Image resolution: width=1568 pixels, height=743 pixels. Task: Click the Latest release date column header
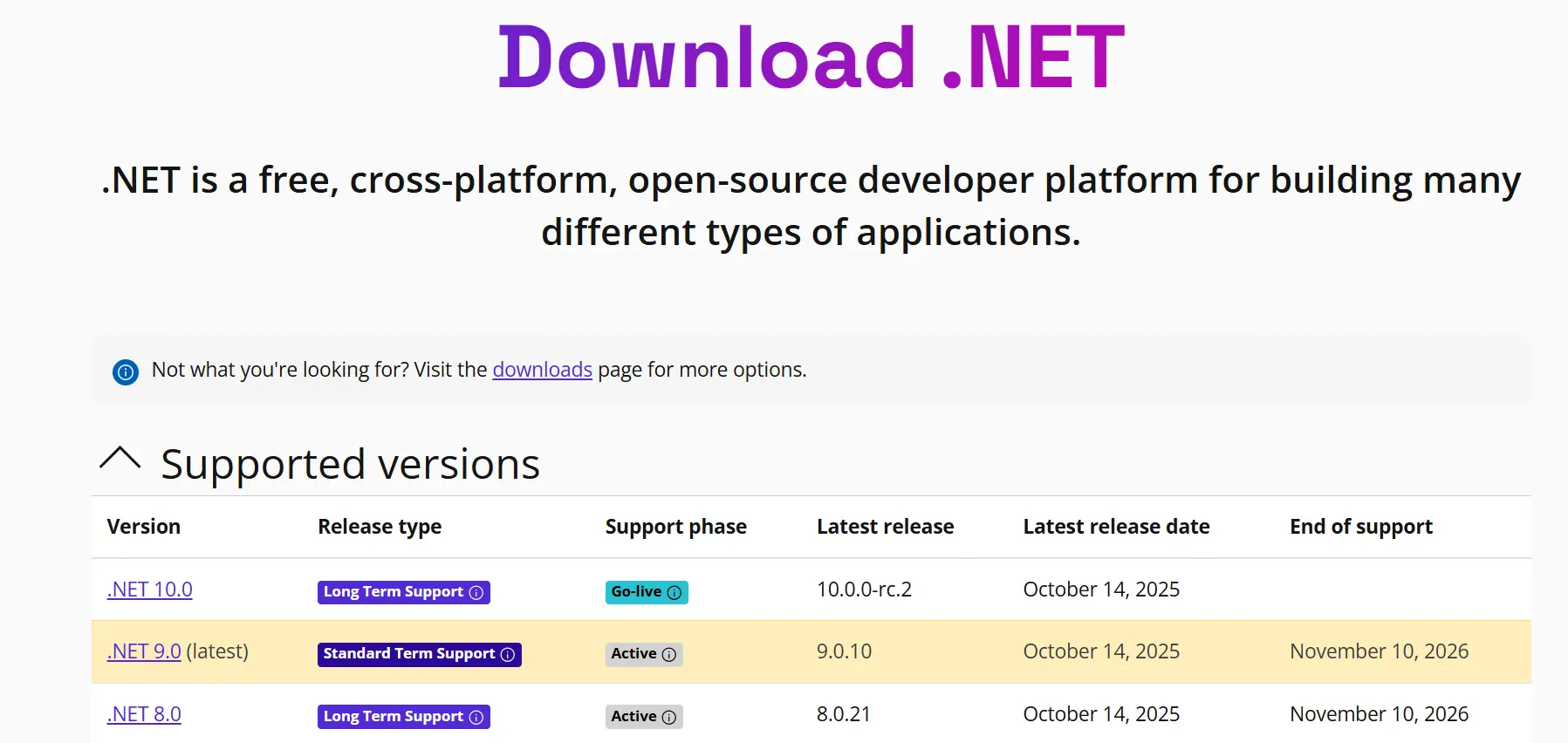[x=1117, y=527]
